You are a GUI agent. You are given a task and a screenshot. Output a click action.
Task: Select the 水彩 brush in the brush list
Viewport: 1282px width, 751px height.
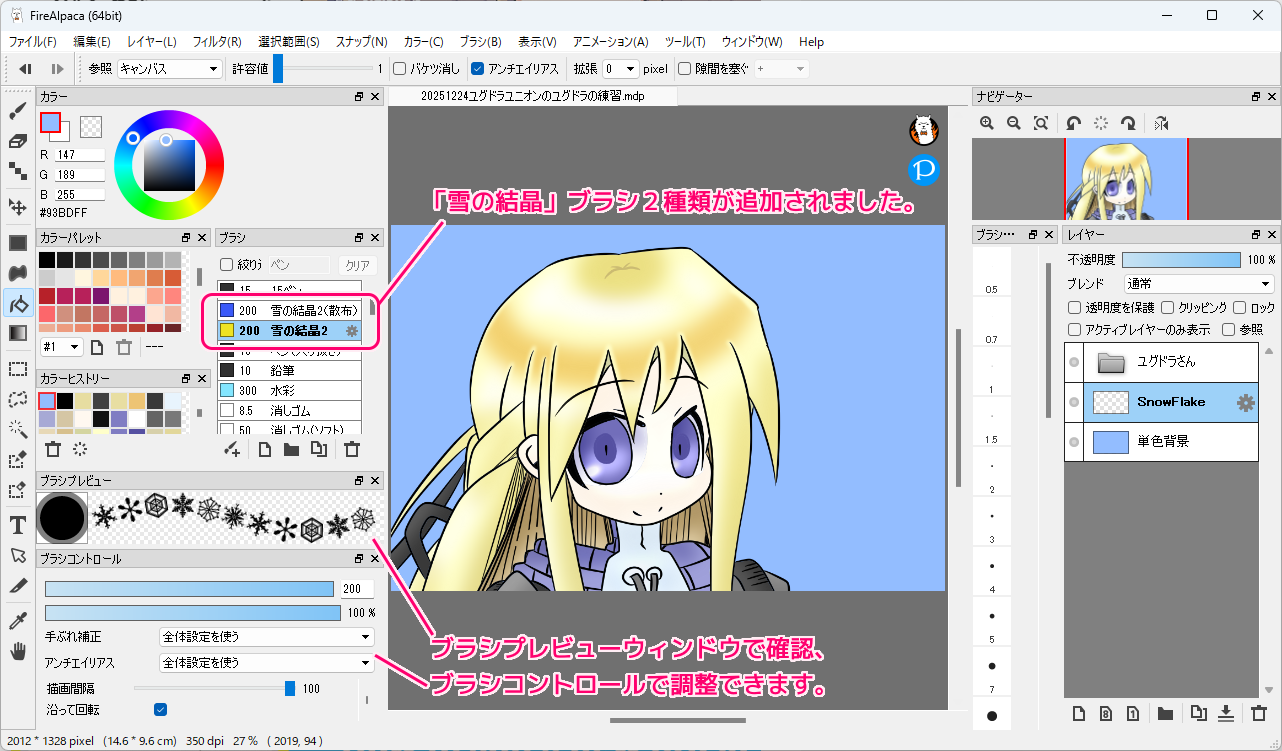[290, 390]
